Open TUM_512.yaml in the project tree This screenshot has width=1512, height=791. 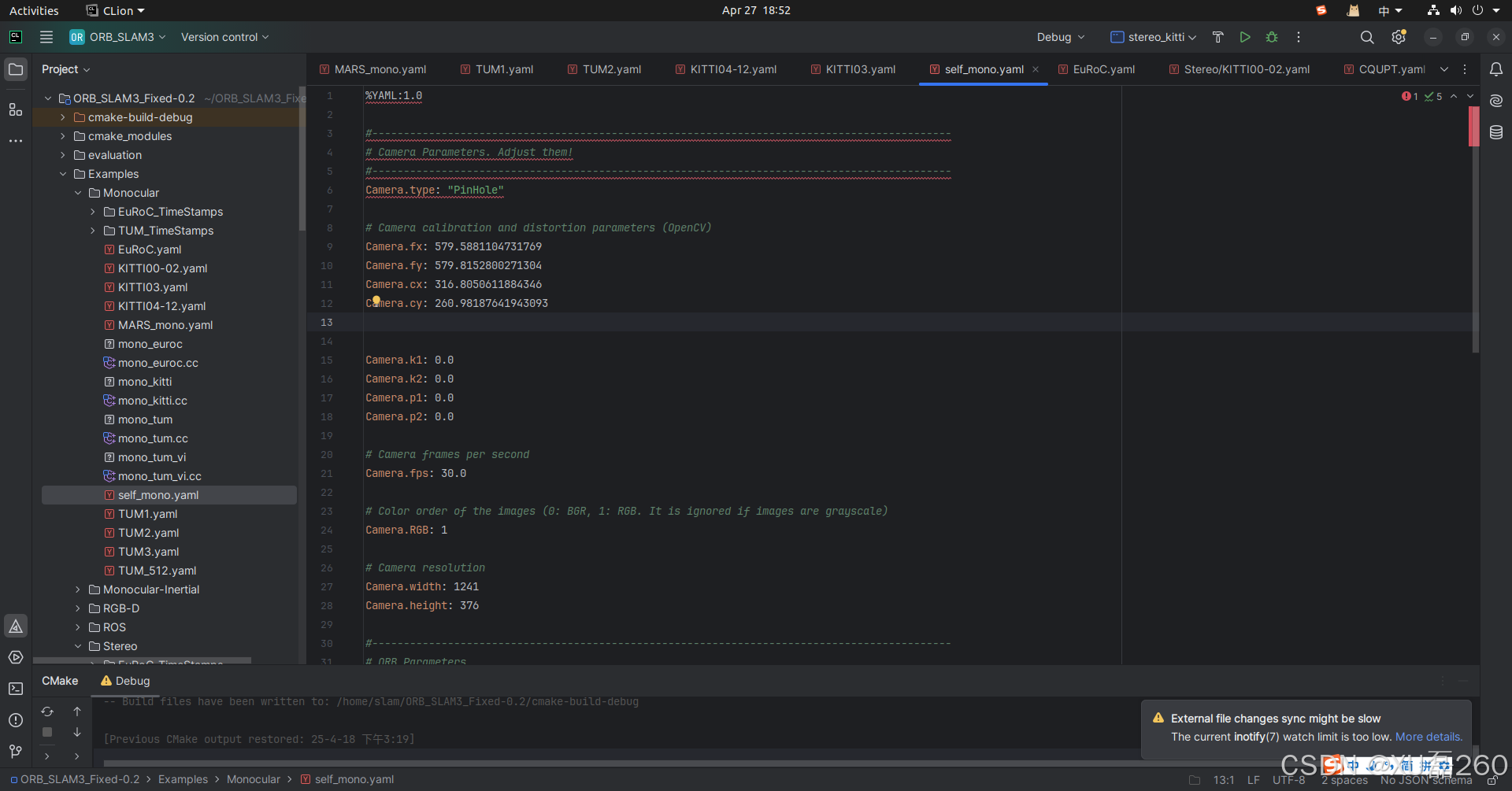(x=157, y=571)
